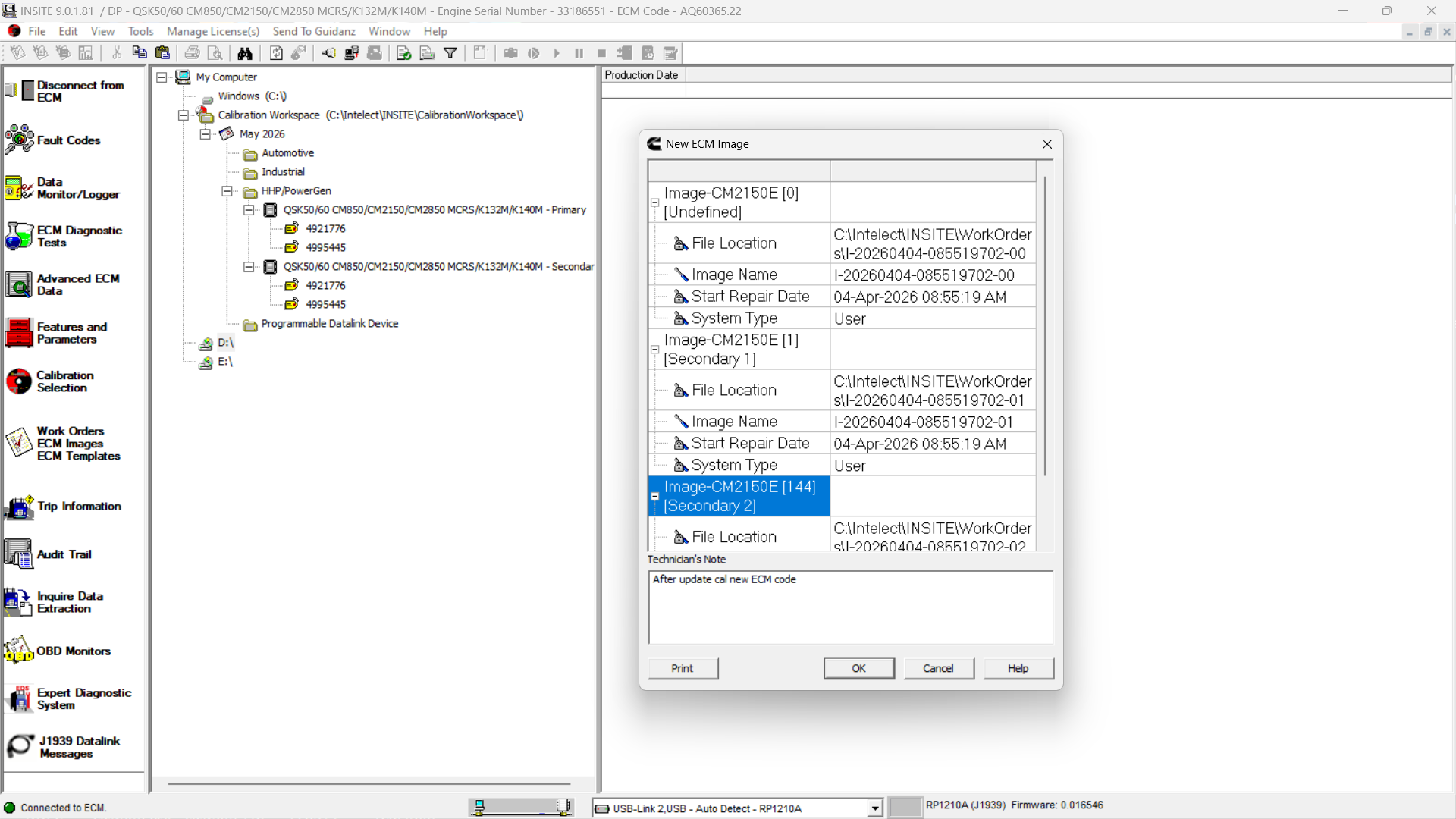The image size is (1456, 819).
Task: Open J1939 Datalink Messages in sidebar
Action: coord(62,747)
